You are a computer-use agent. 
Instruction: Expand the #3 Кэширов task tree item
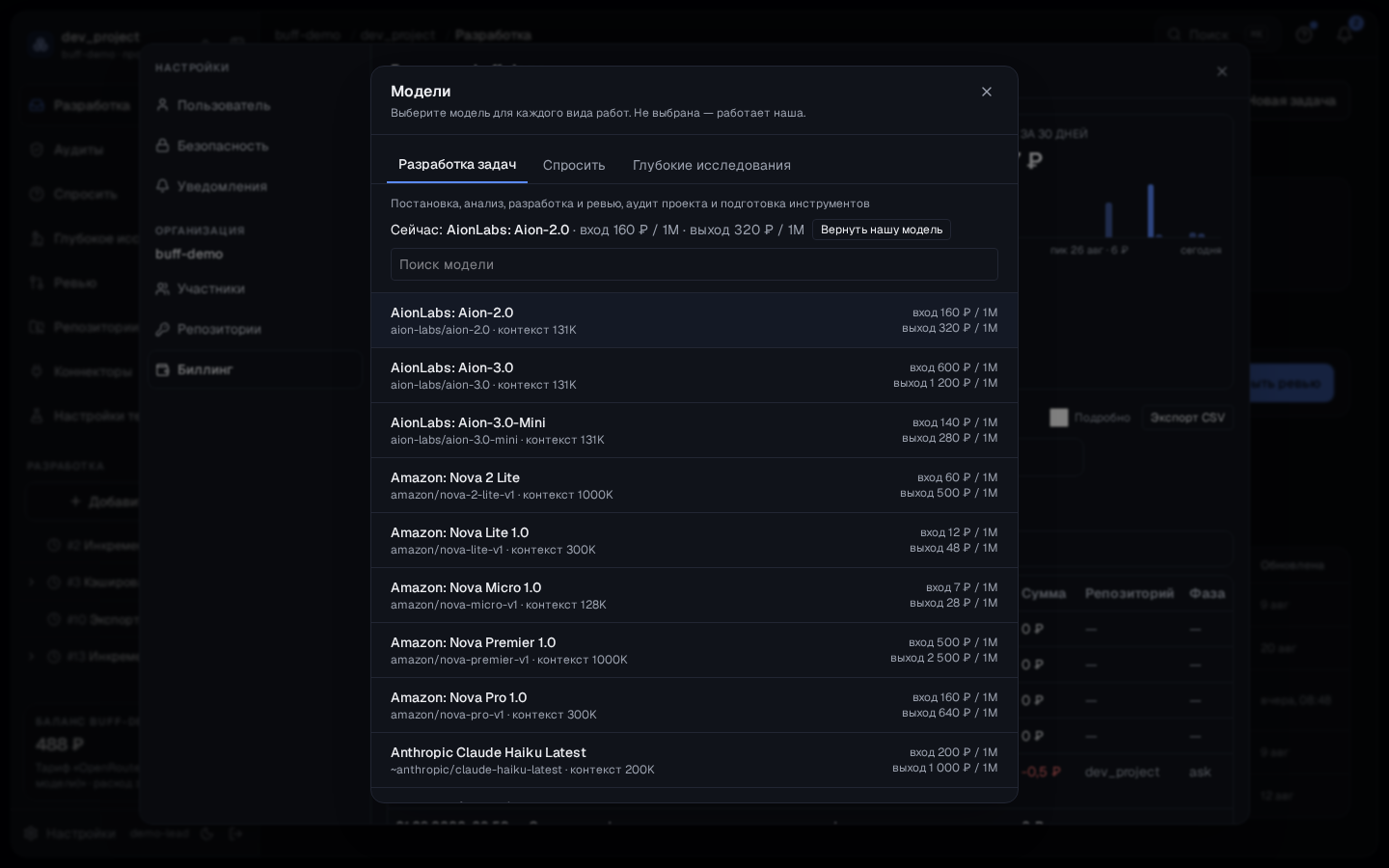(x=32, y=582)
